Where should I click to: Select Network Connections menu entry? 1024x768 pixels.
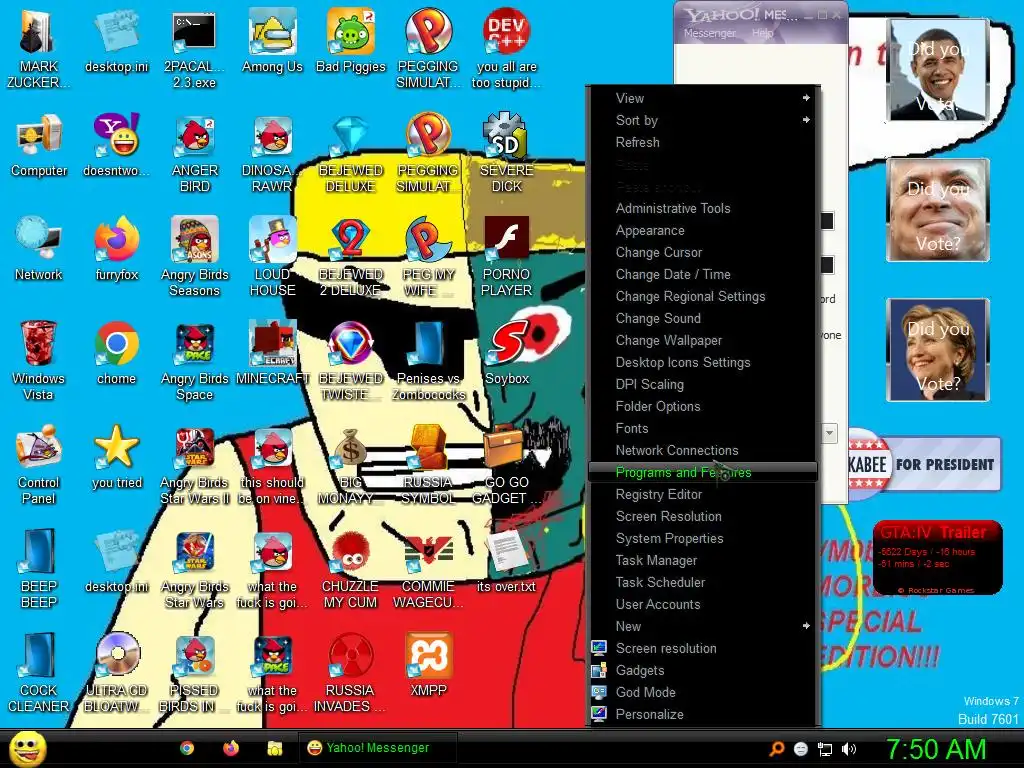[x=703, y=450]
